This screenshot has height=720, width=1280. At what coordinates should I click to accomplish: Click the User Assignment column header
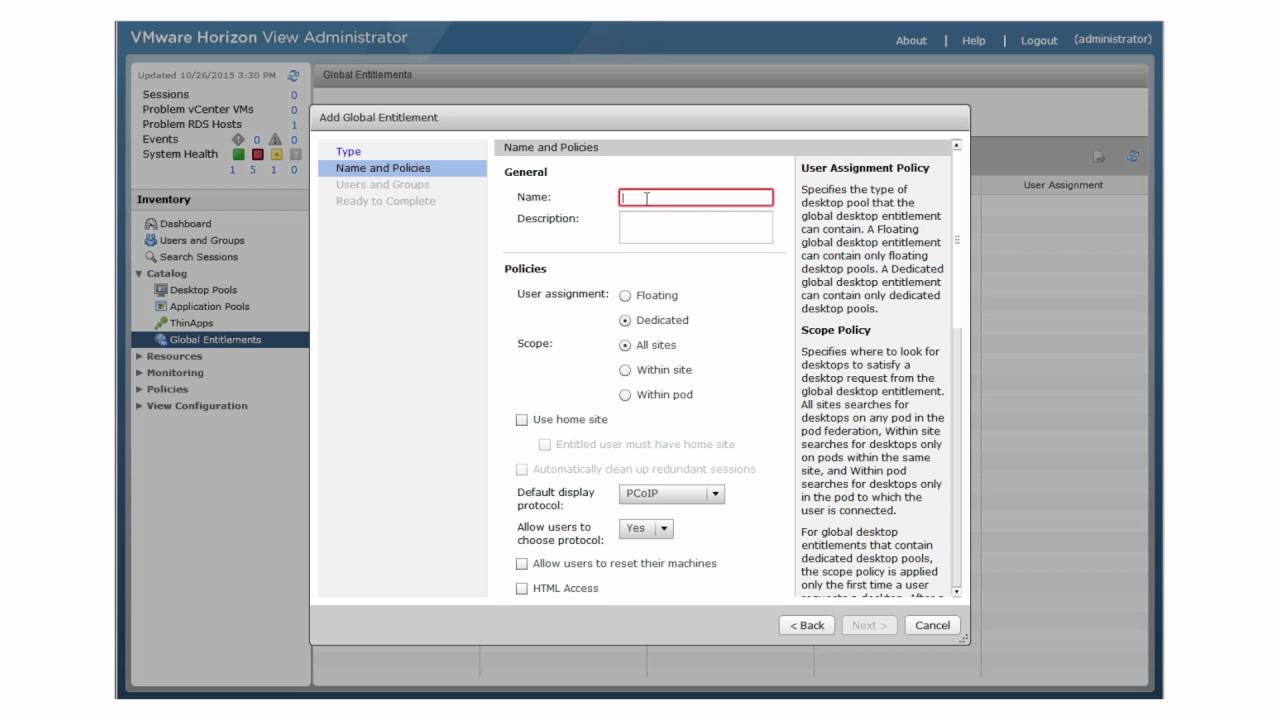[x=1063, y=185]
